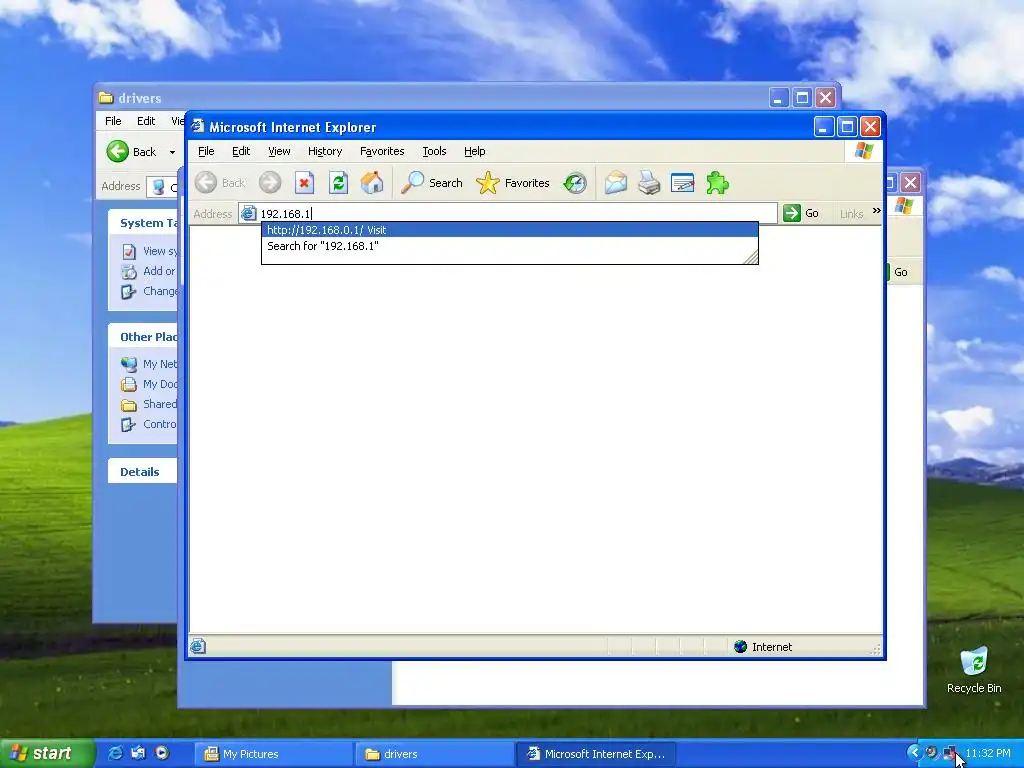Image resolution: width=1024 pixels, height=768 pixels.
Task: Click the Windows flag logo in IE
Action: point(863,151)
